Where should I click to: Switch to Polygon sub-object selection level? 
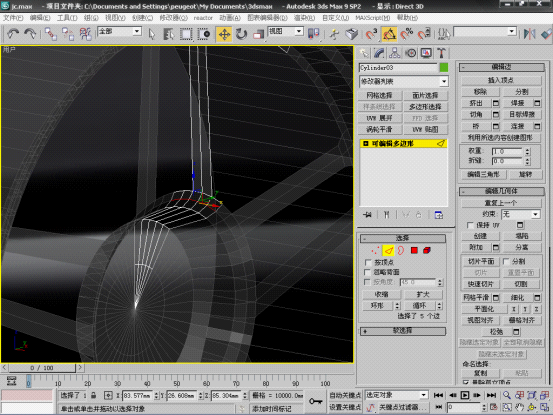[x=414, y=250]
